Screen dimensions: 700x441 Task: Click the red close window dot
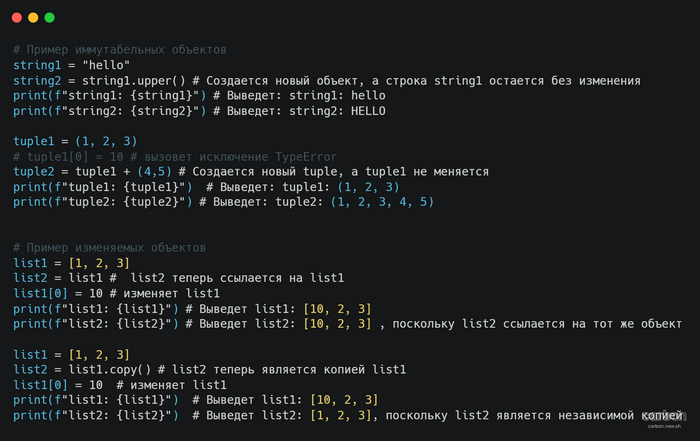tap(16, 18)
